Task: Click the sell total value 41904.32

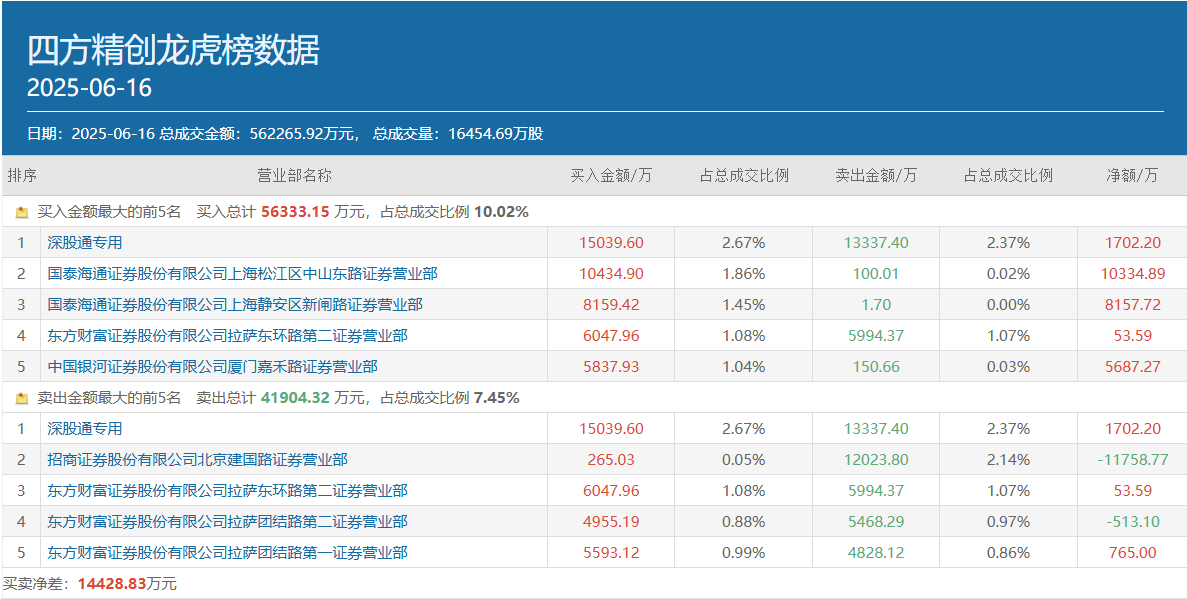Action: [295, 398]
